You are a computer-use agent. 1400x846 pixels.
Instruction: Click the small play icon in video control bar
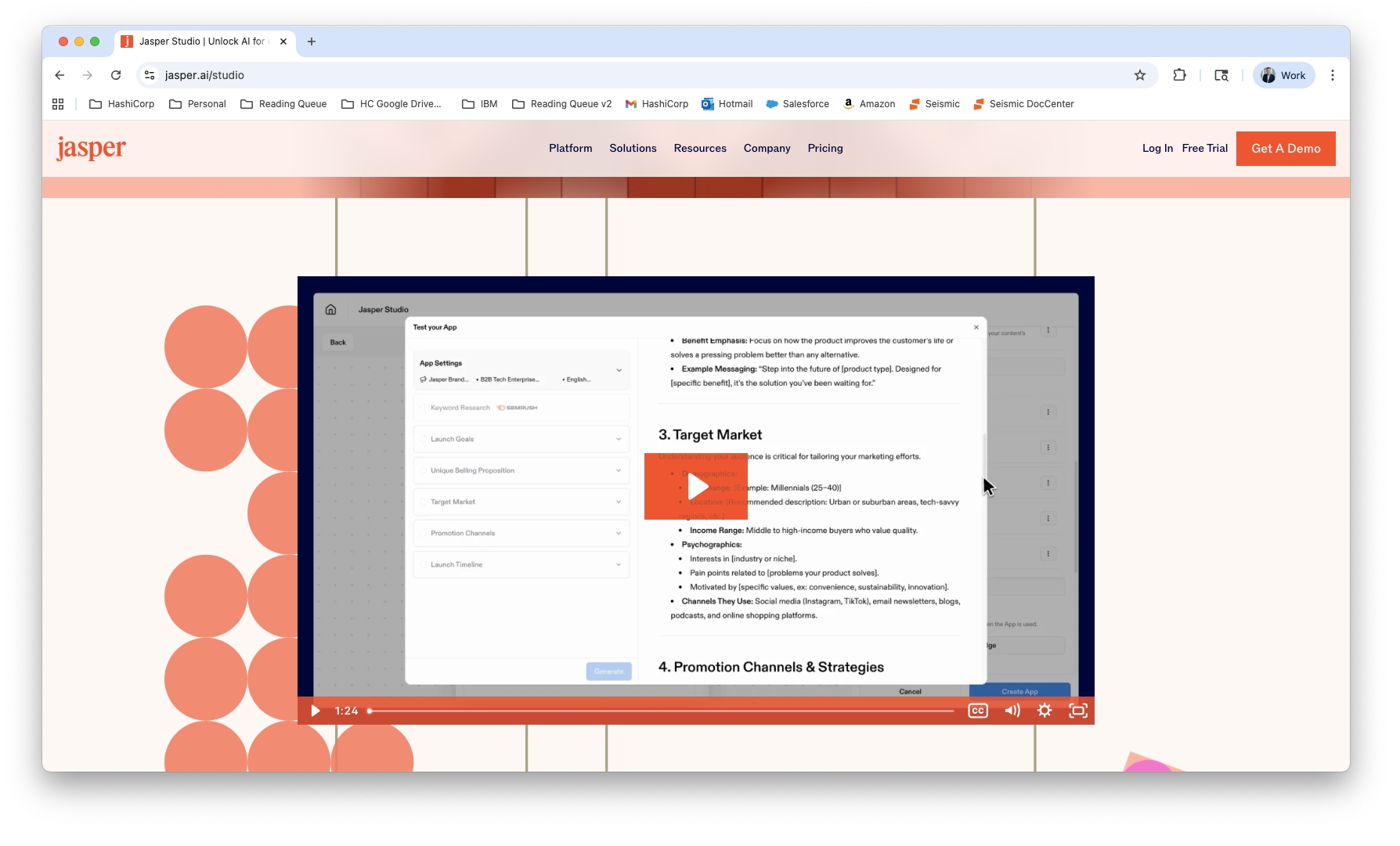point(316,711)
